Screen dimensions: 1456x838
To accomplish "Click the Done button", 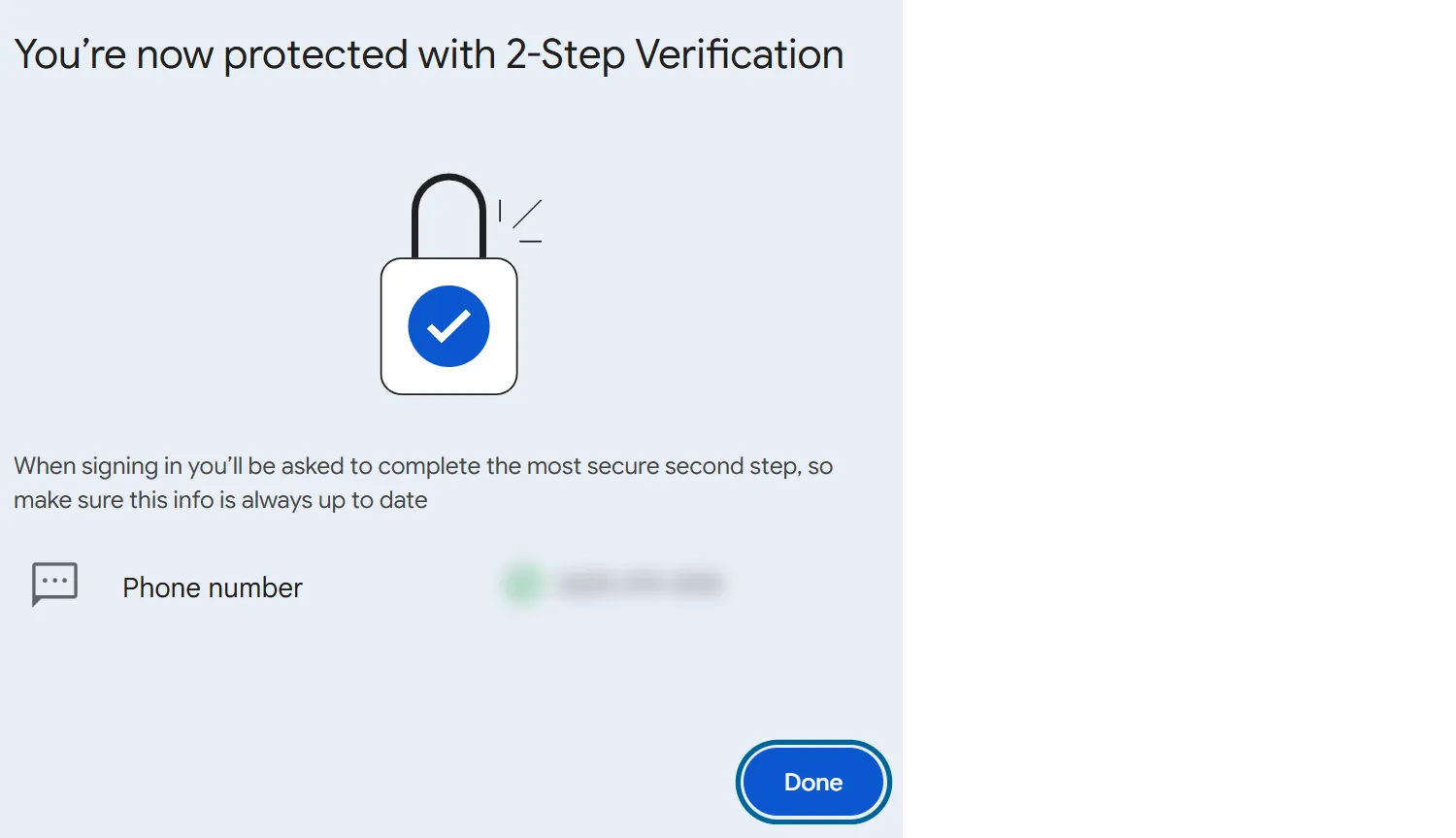I will [x=813, y=782].
